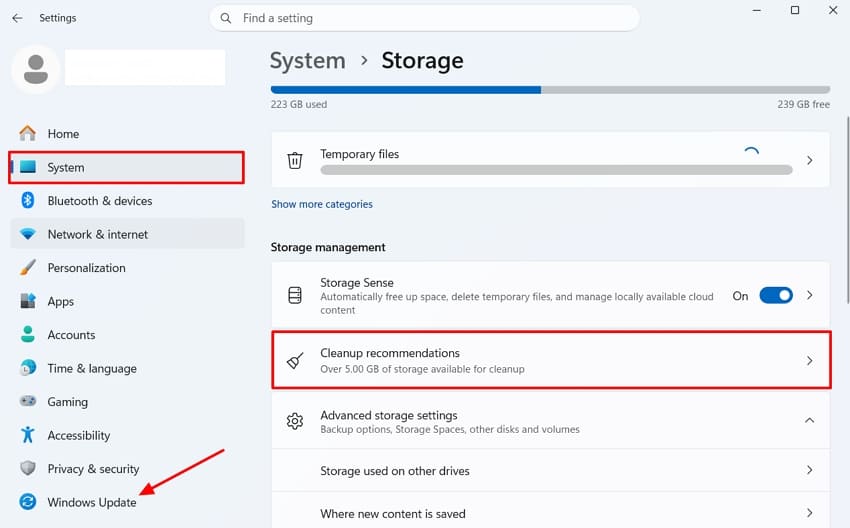Click the Storage management heading
The width and height of the screenshot is (850, 528).
tap(328, 247)
